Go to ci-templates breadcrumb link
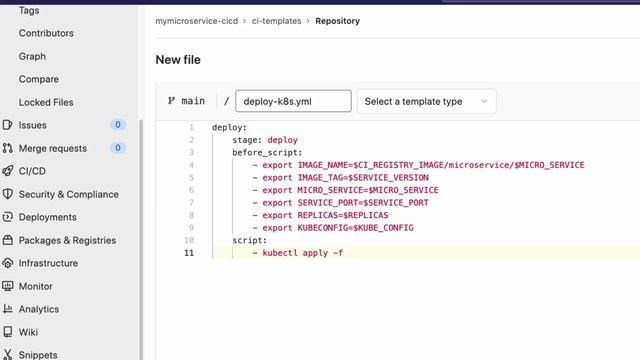 coord(276,21)
